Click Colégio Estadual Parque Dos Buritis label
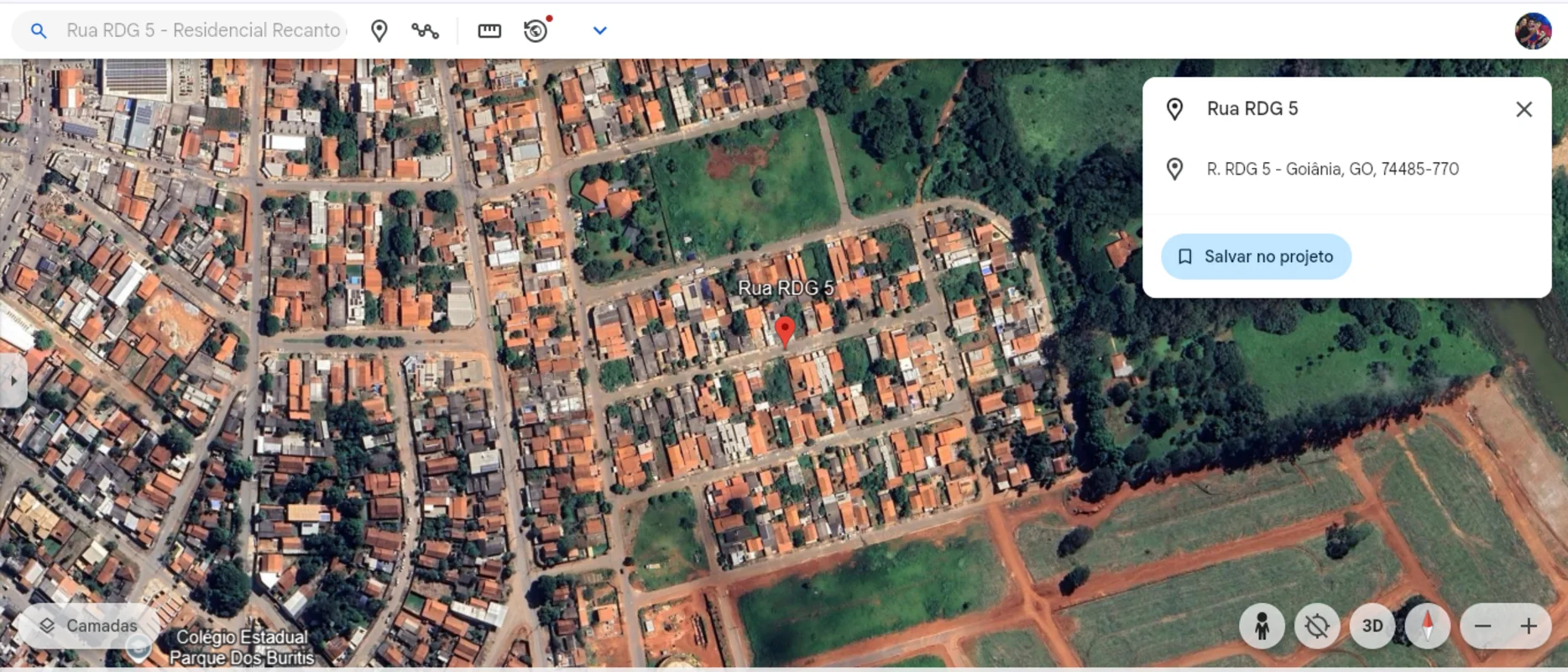 pos(241,647)
